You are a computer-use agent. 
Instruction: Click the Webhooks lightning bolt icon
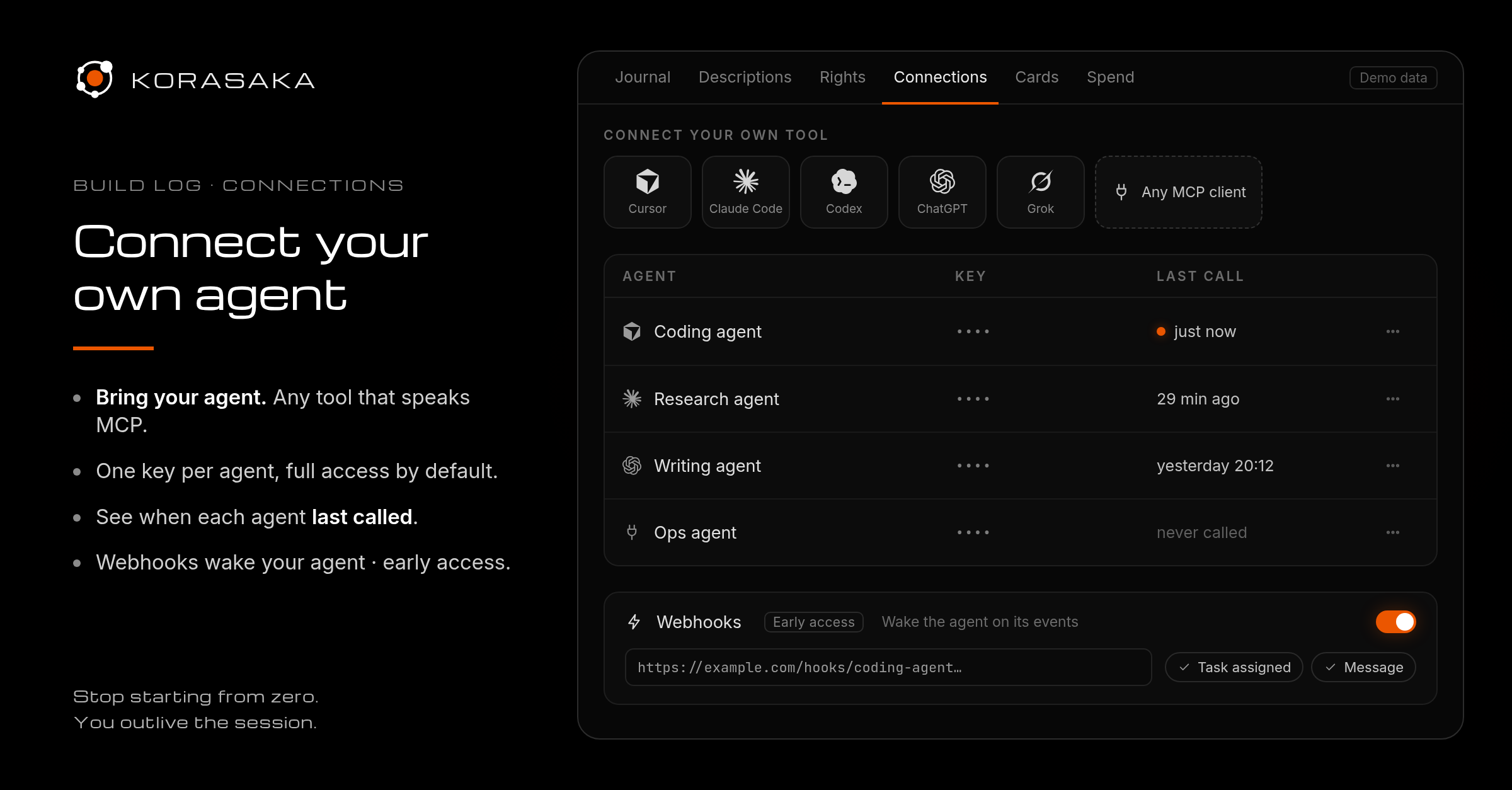(634, 622)
